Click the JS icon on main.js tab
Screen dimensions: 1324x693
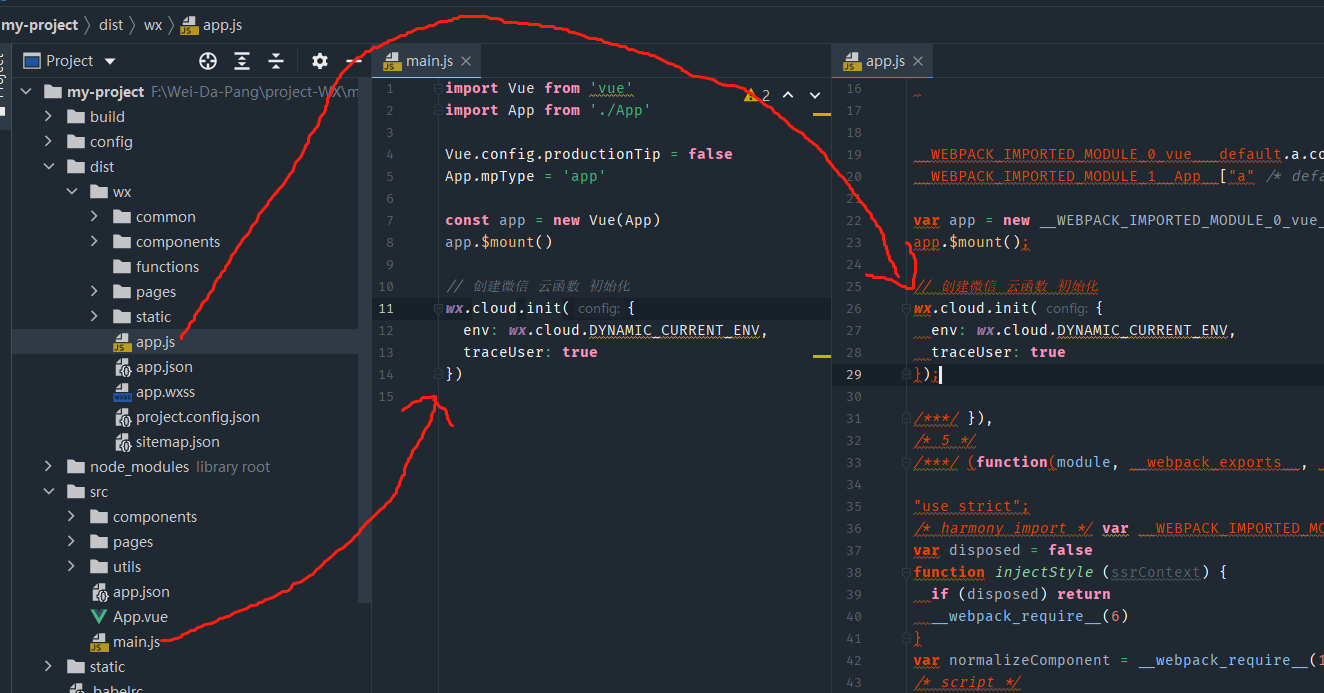click(x=392, y=61)
